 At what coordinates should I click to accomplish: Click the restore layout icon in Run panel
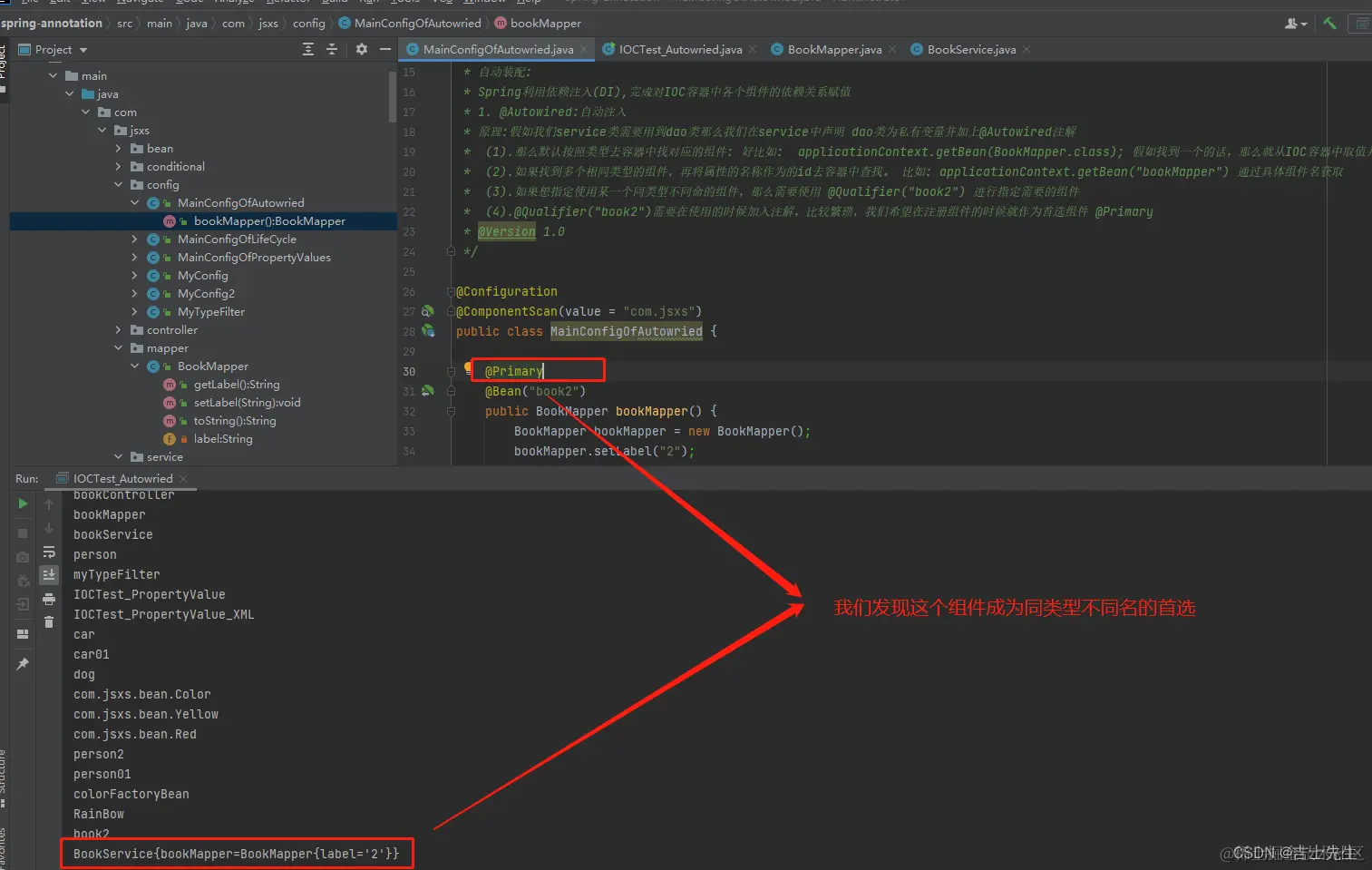23,634
